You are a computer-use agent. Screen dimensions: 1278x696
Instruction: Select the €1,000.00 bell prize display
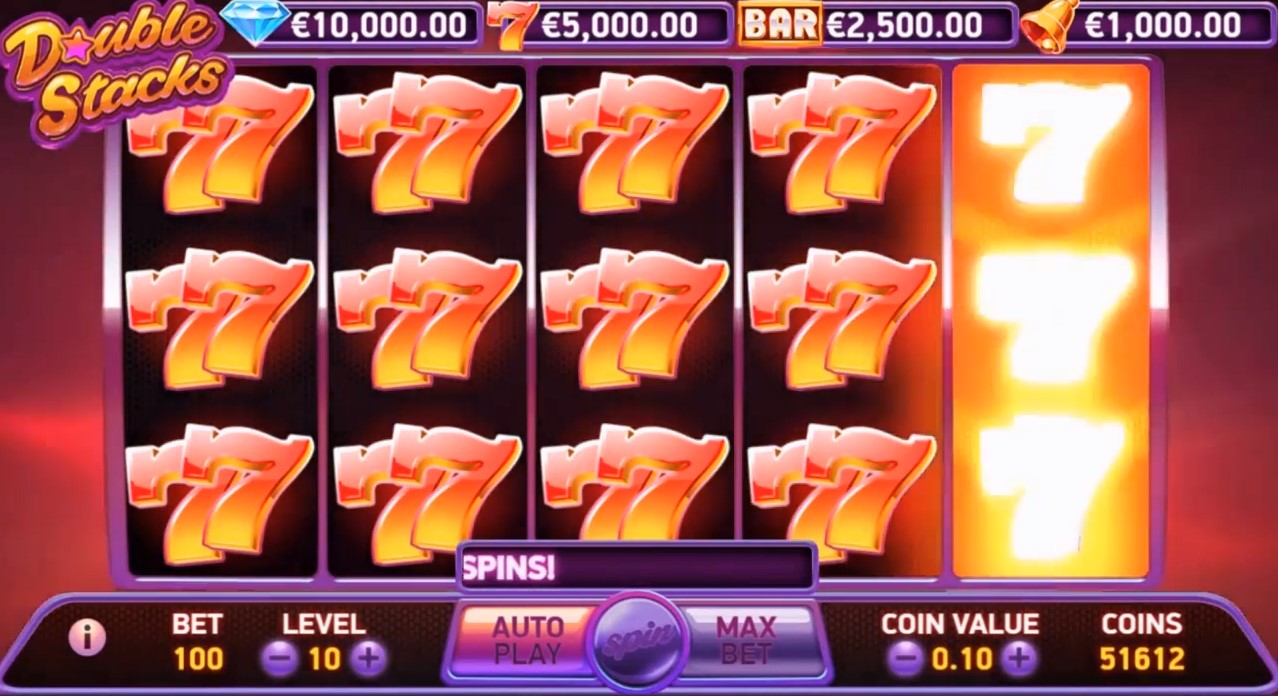pos(1161,24)
